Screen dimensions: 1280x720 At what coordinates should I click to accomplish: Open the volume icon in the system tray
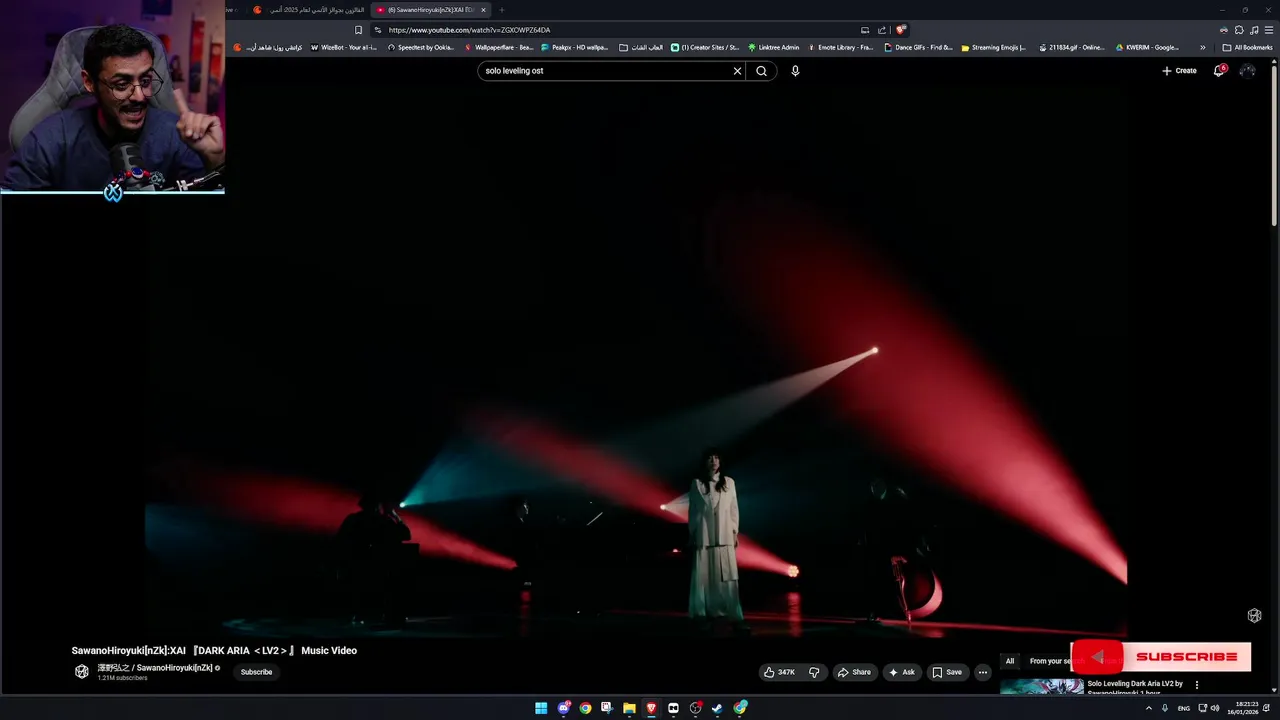(1215, 708)
